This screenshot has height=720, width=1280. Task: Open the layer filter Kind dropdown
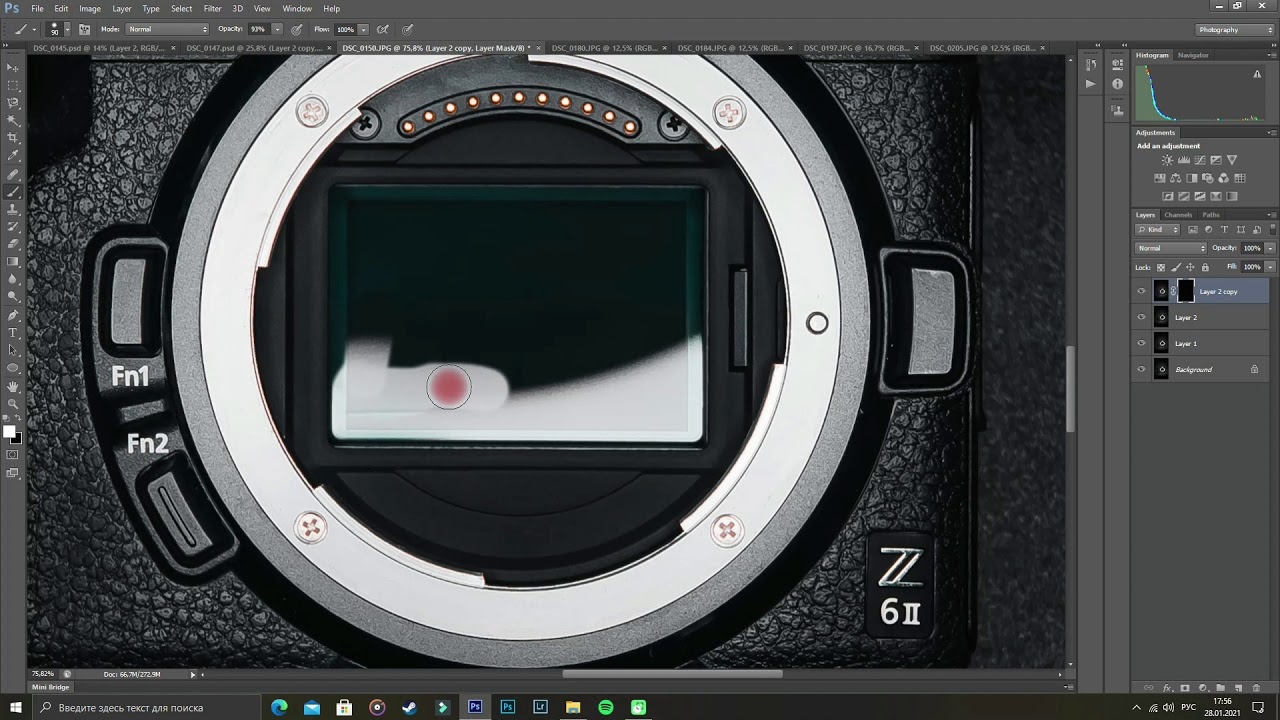[1157, 230]
